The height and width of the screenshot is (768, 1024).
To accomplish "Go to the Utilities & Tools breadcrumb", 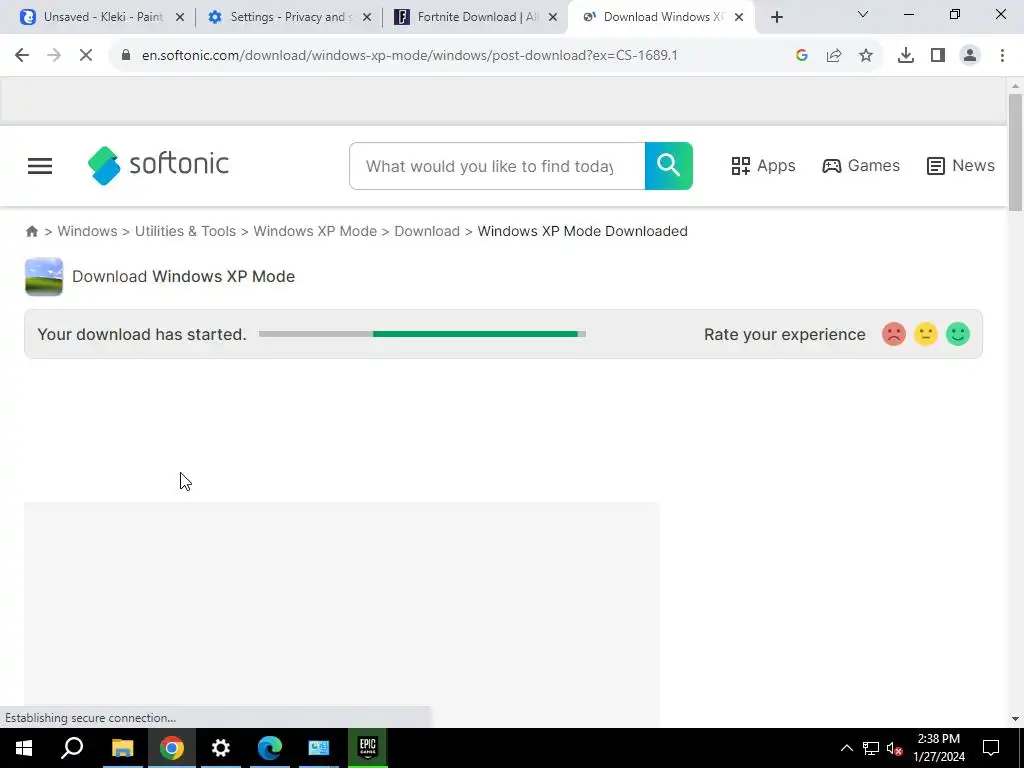I will tap(185, 231).
